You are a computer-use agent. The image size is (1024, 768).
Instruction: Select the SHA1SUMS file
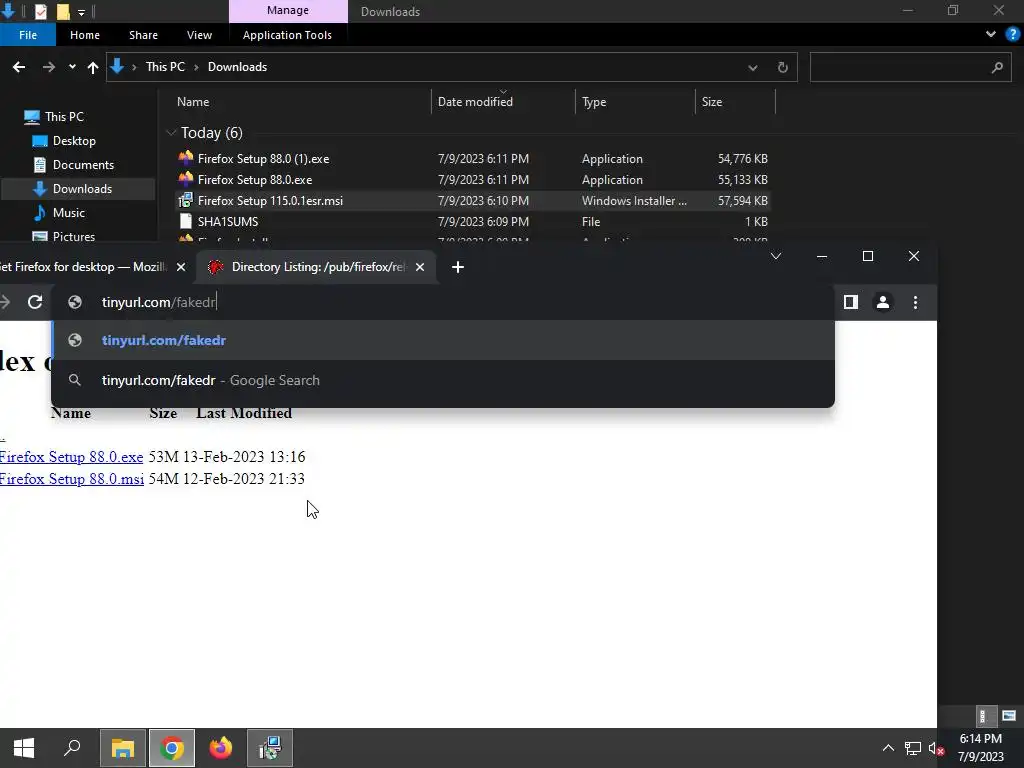(228, 221)
